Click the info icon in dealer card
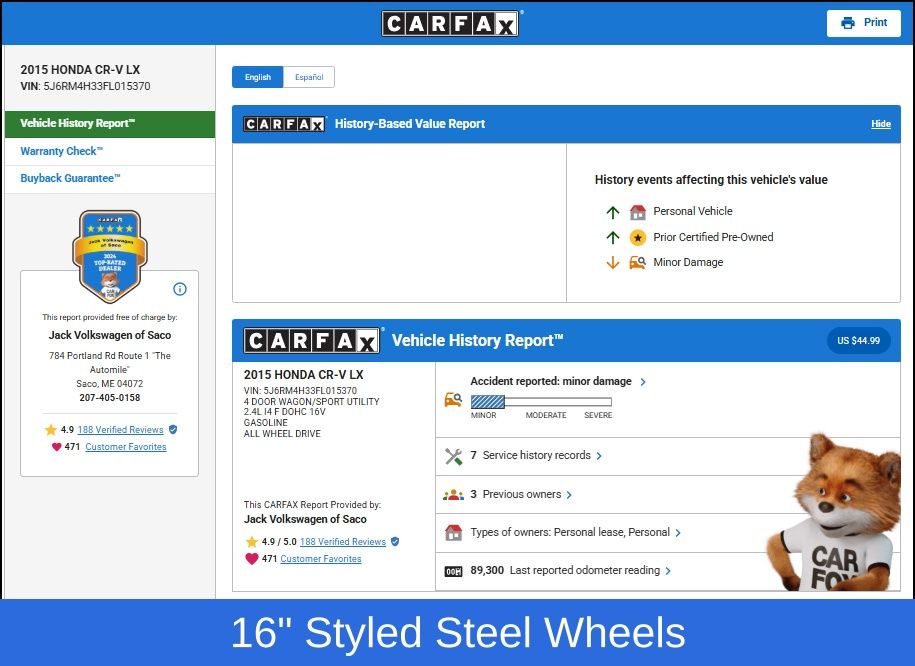Image resolution: width=915 pixels, height=666 pixels. (x=180, y=289)
